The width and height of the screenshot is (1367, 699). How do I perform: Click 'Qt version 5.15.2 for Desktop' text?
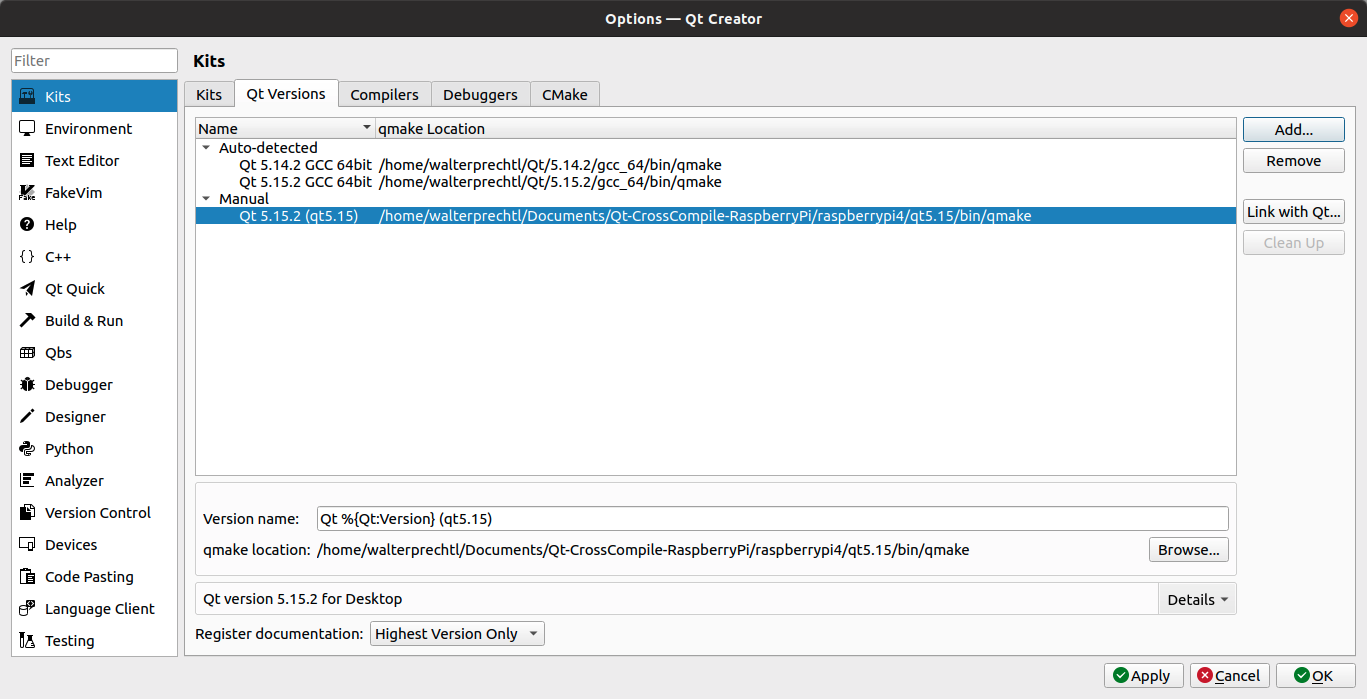coord(303,599)
